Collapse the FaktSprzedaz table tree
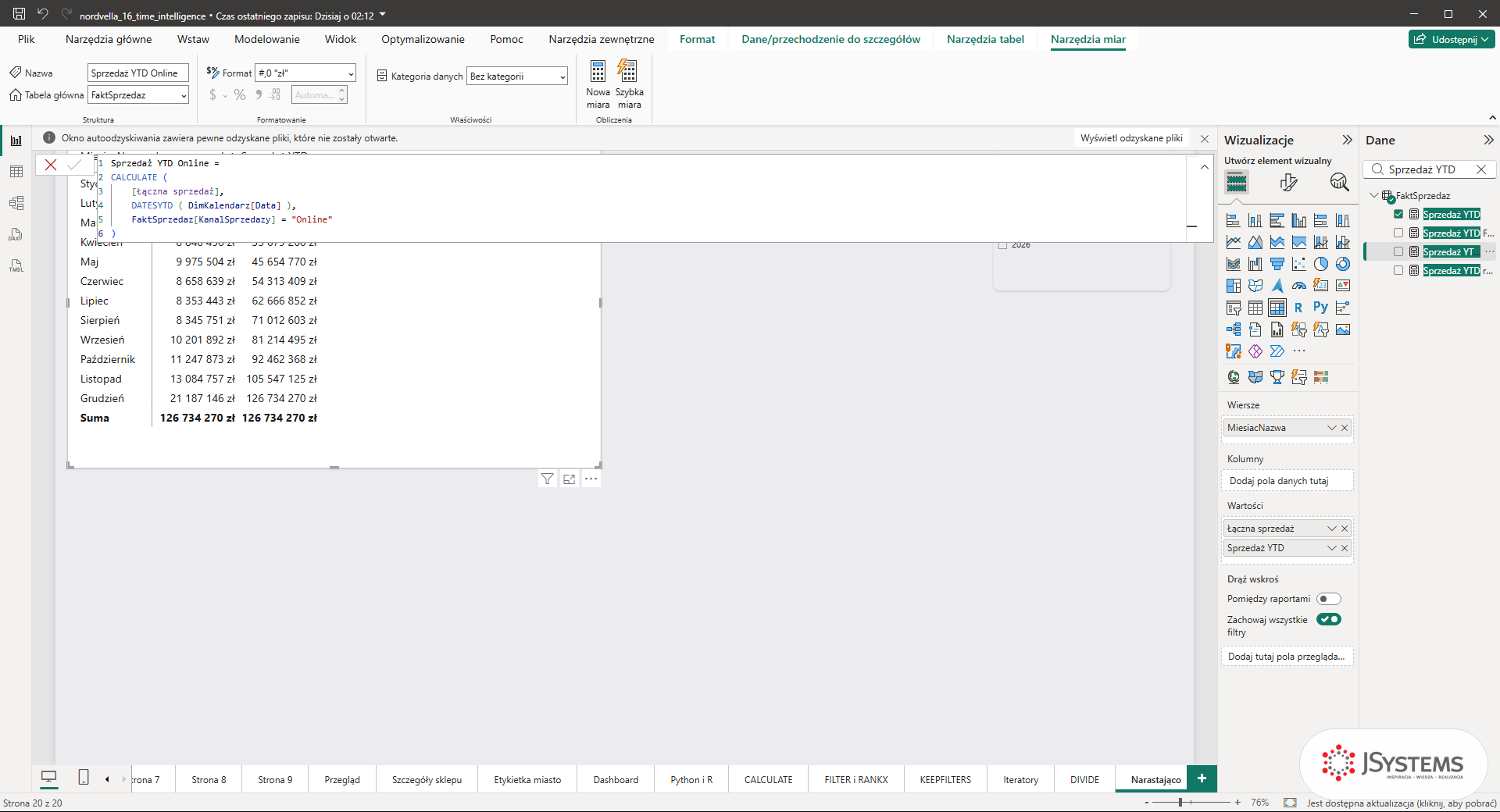 click(1374, 195)
